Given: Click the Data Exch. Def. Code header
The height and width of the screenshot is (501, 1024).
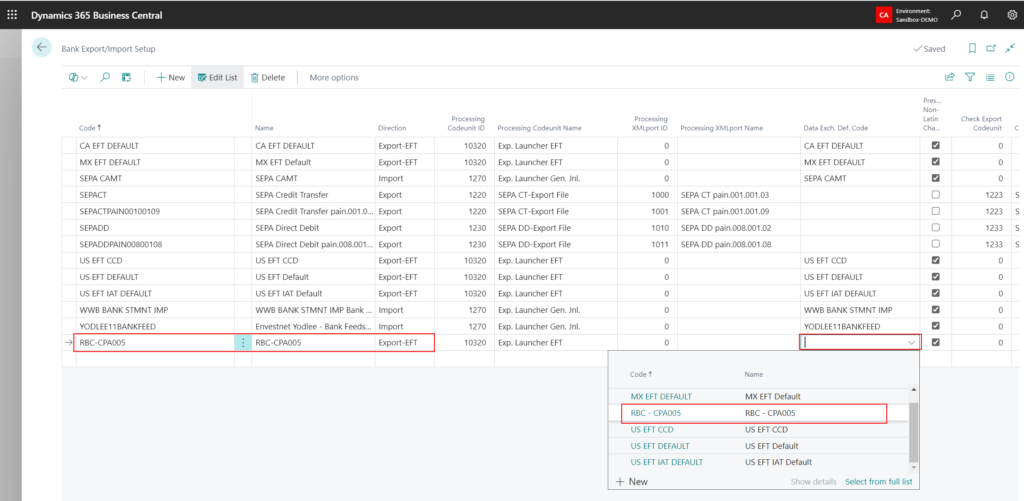Looking at the screenshot, I should click(x=834, y=128).
